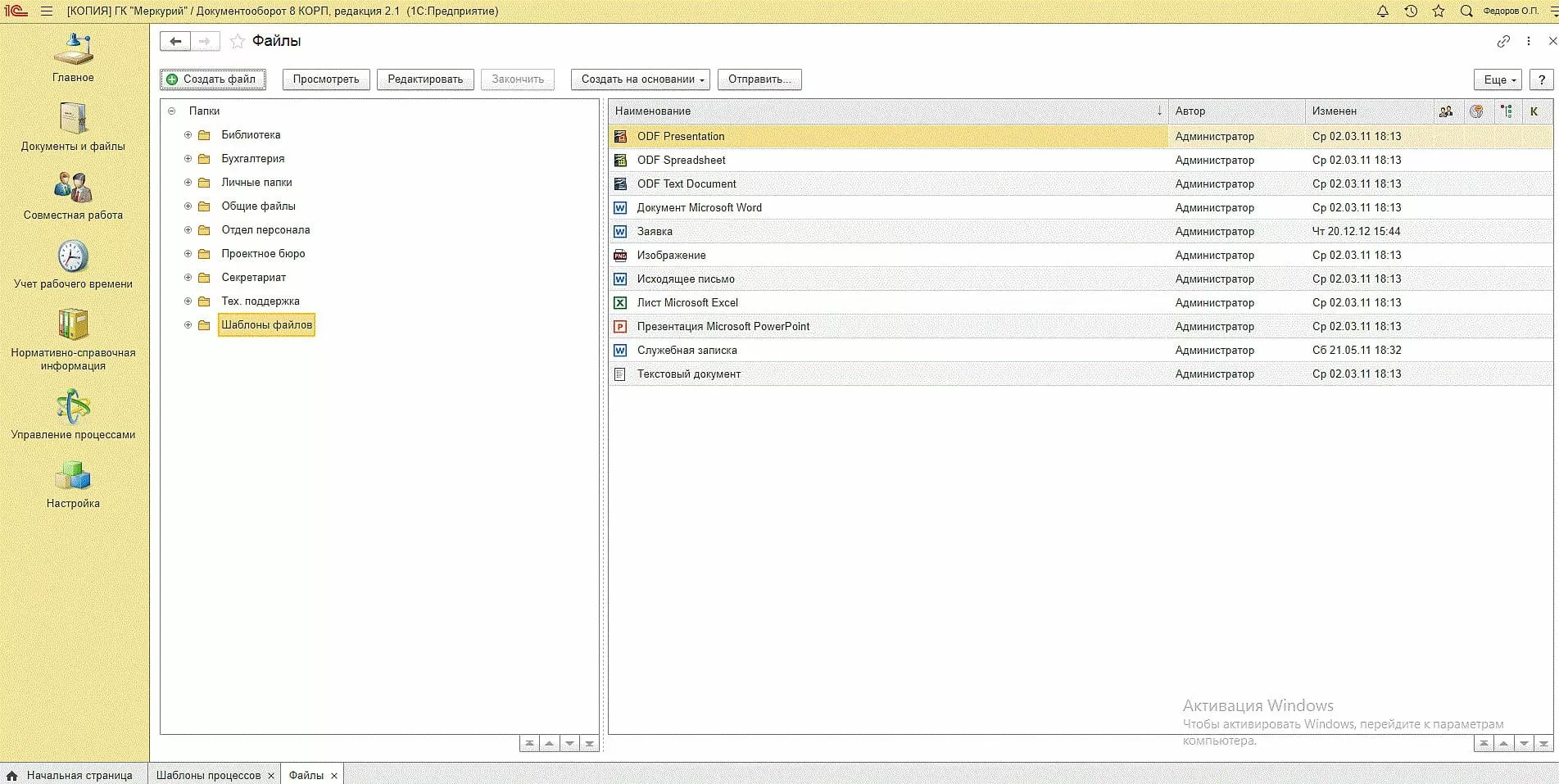Click the Федоров О.П. user name
This screenshot has height=784, width=1559.
coord(1511,11)
